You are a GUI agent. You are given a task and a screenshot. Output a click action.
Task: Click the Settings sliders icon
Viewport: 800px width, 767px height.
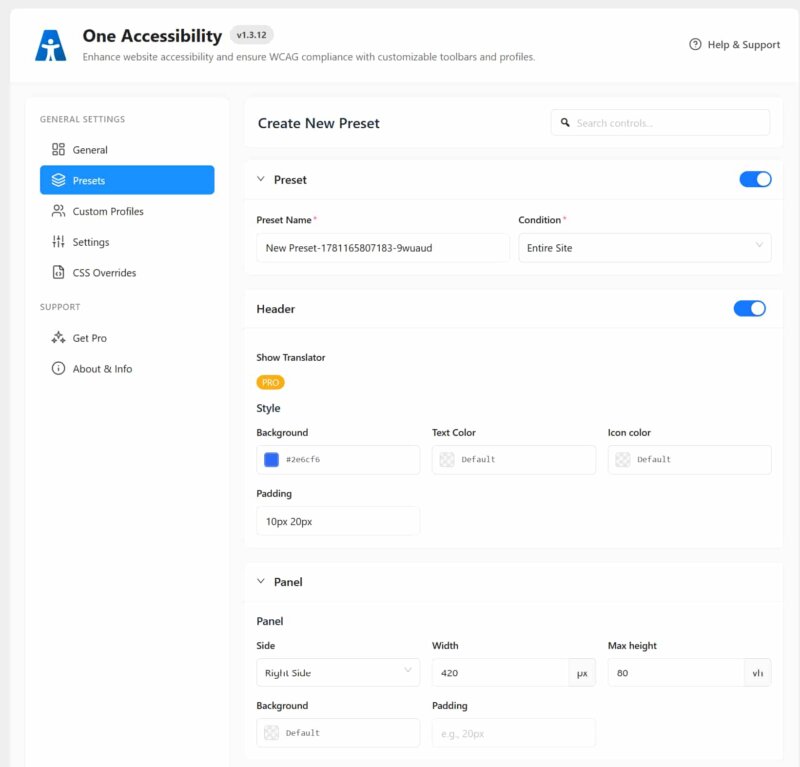[58, 241]
